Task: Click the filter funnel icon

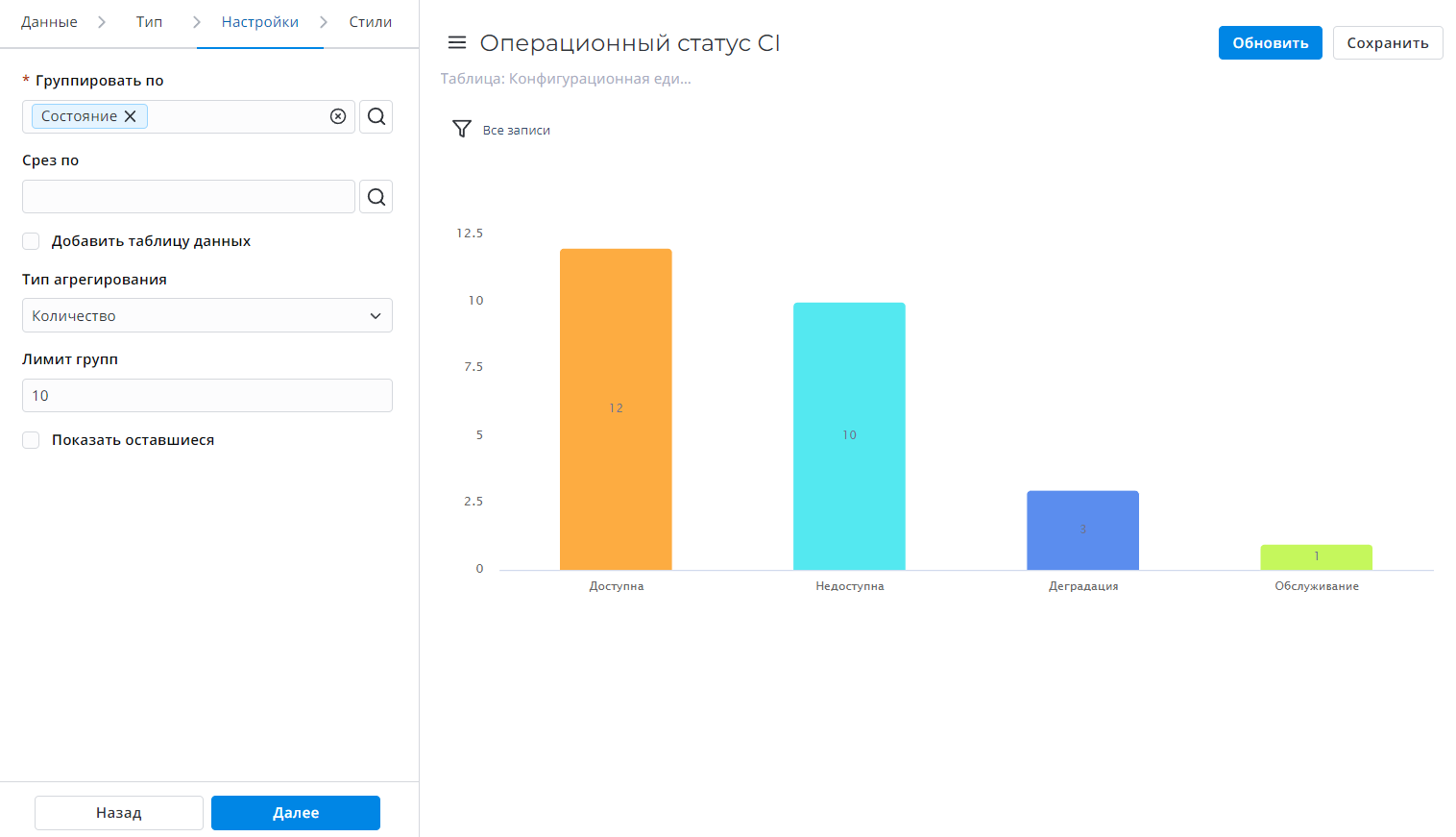Action: 462,129
